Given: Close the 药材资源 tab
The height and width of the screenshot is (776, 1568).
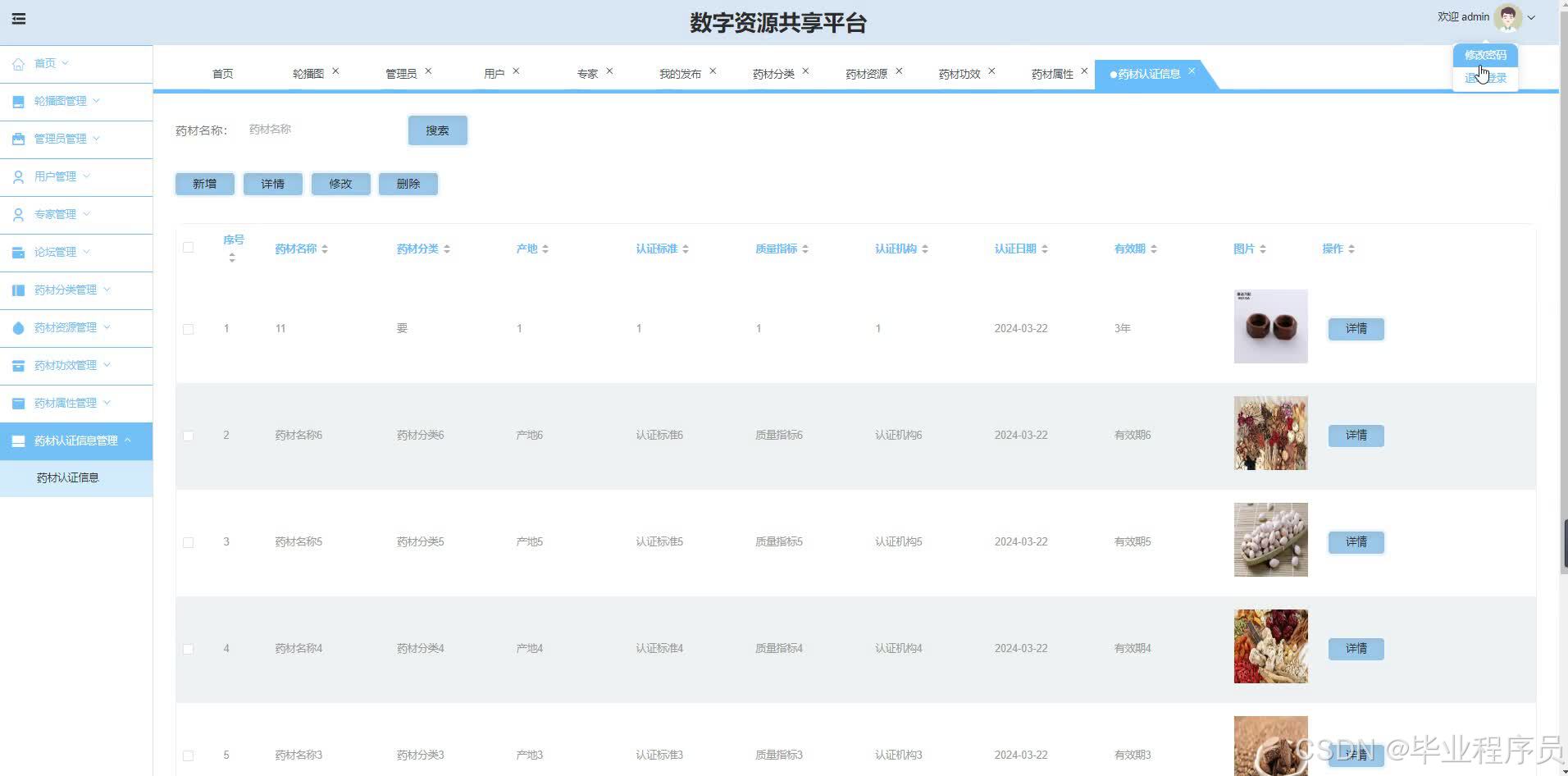Looking at the screenshot, I should pyautogui.click(x=899, y=71).
